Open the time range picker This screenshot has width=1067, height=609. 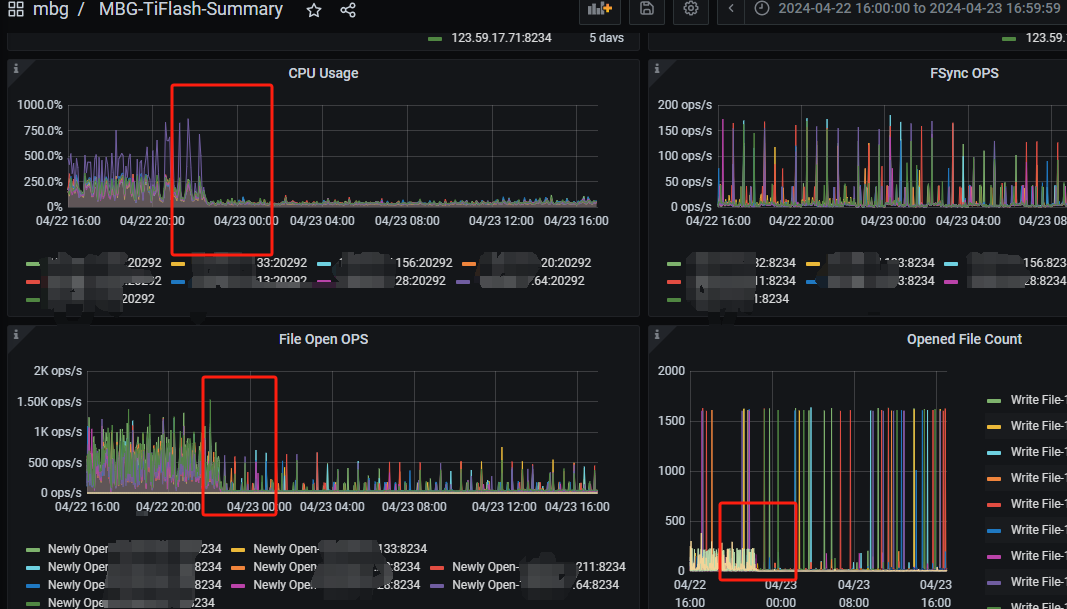point(906,9)
